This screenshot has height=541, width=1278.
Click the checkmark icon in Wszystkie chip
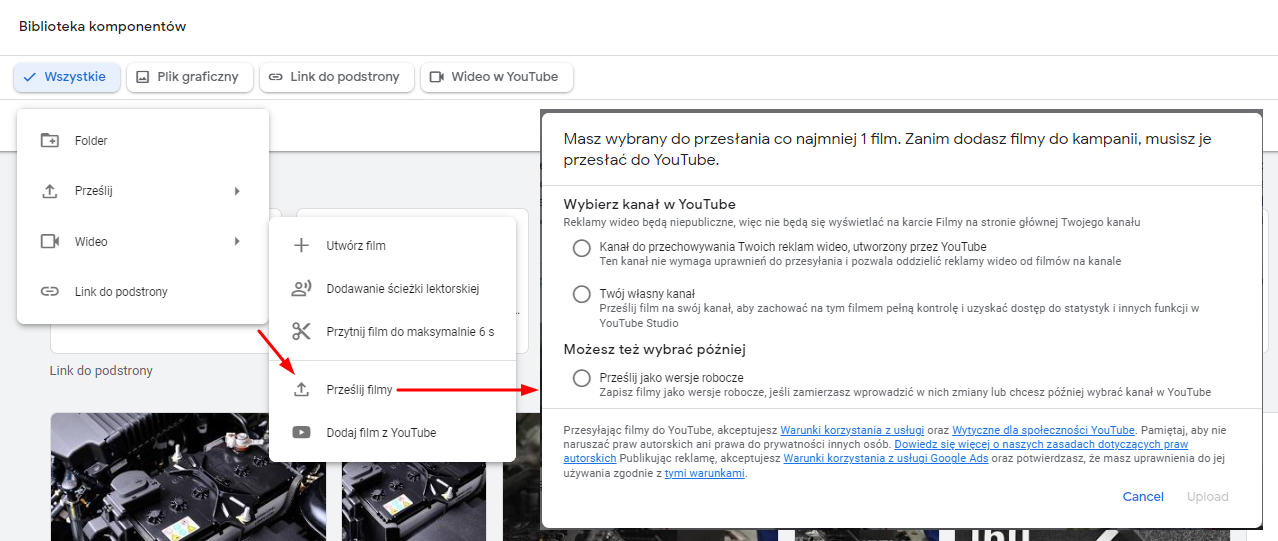pos(30,77)
